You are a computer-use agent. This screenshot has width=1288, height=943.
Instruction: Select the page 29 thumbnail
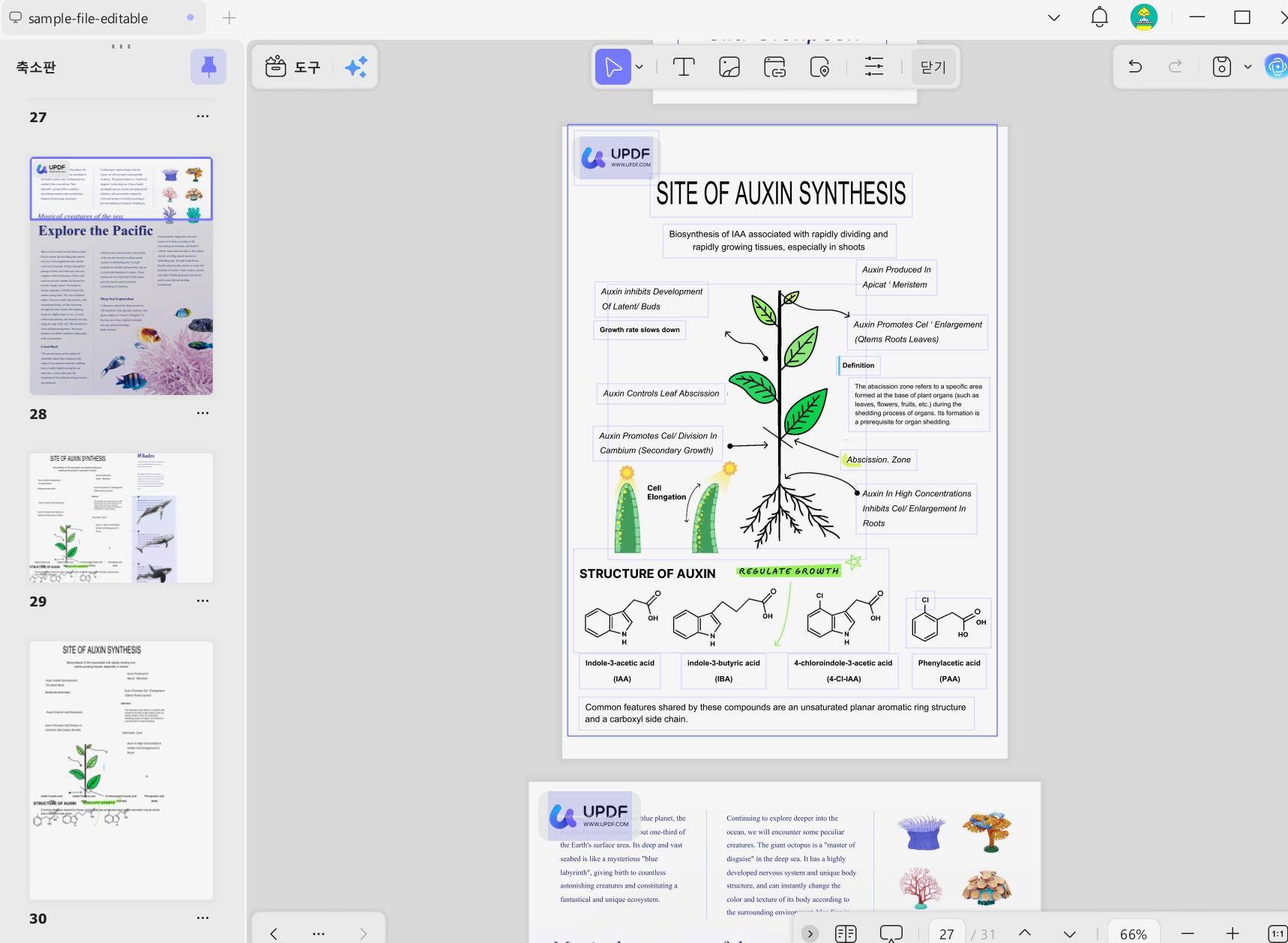tap(121, 518)
